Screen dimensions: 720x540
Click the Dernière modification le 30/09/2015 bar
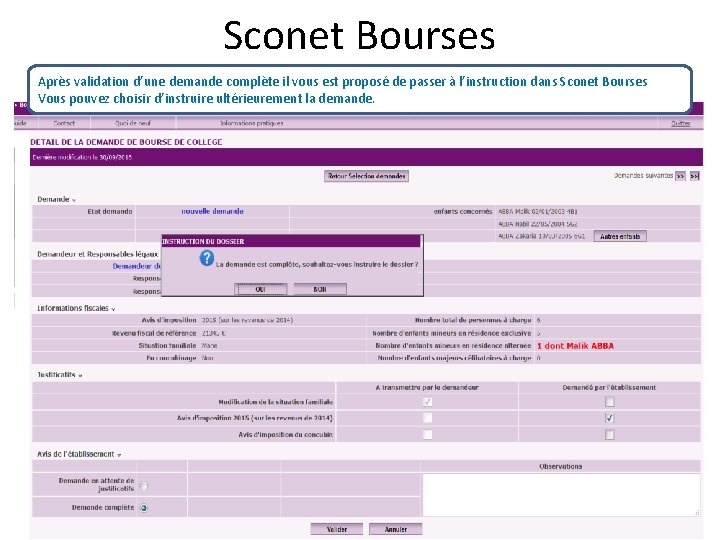click(366, 157)
